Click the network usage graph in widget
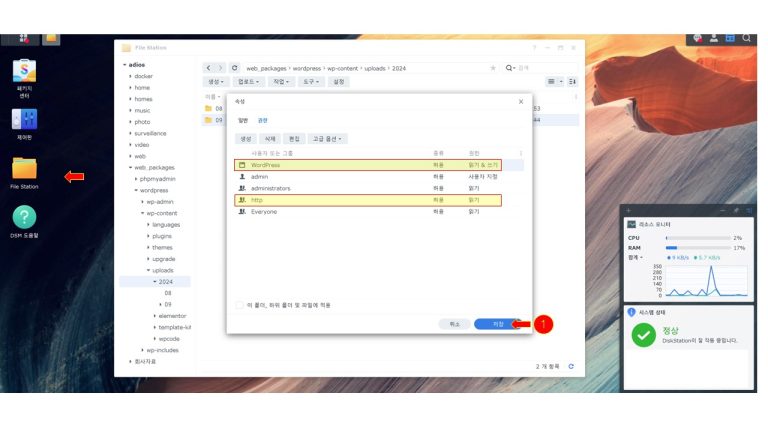 click(704, 281)
